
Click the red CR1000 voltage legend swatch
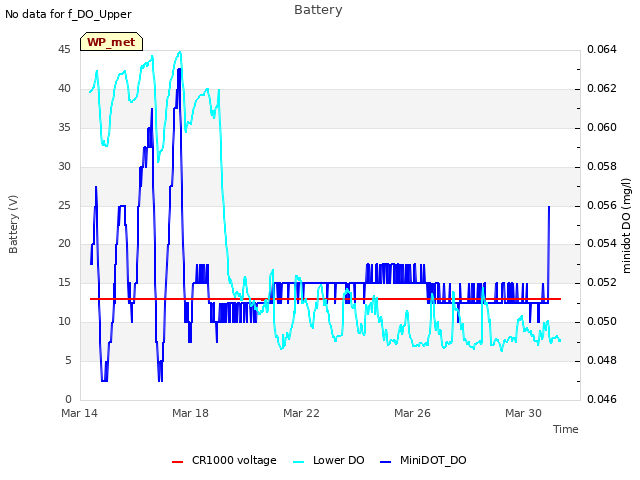point(178,462)
